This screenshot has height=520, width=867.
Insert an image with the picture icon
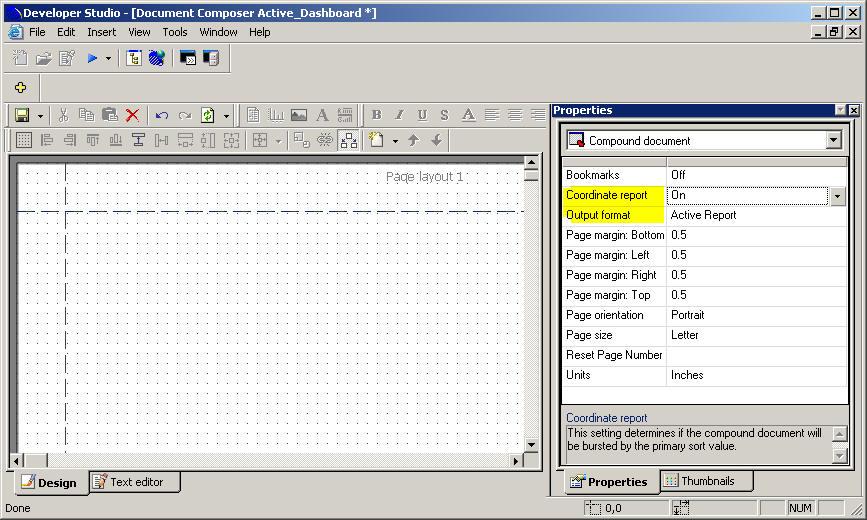(299, 115)
